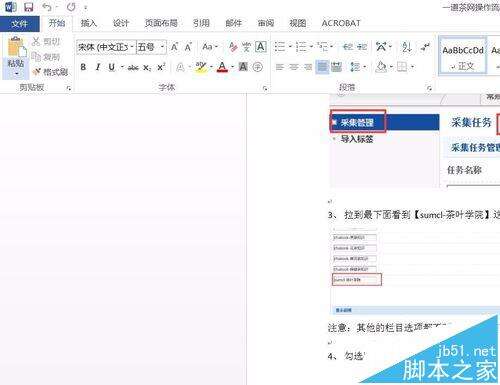Expand the Paste (粘贴) dropdown arrow

(x=16, y=73)
